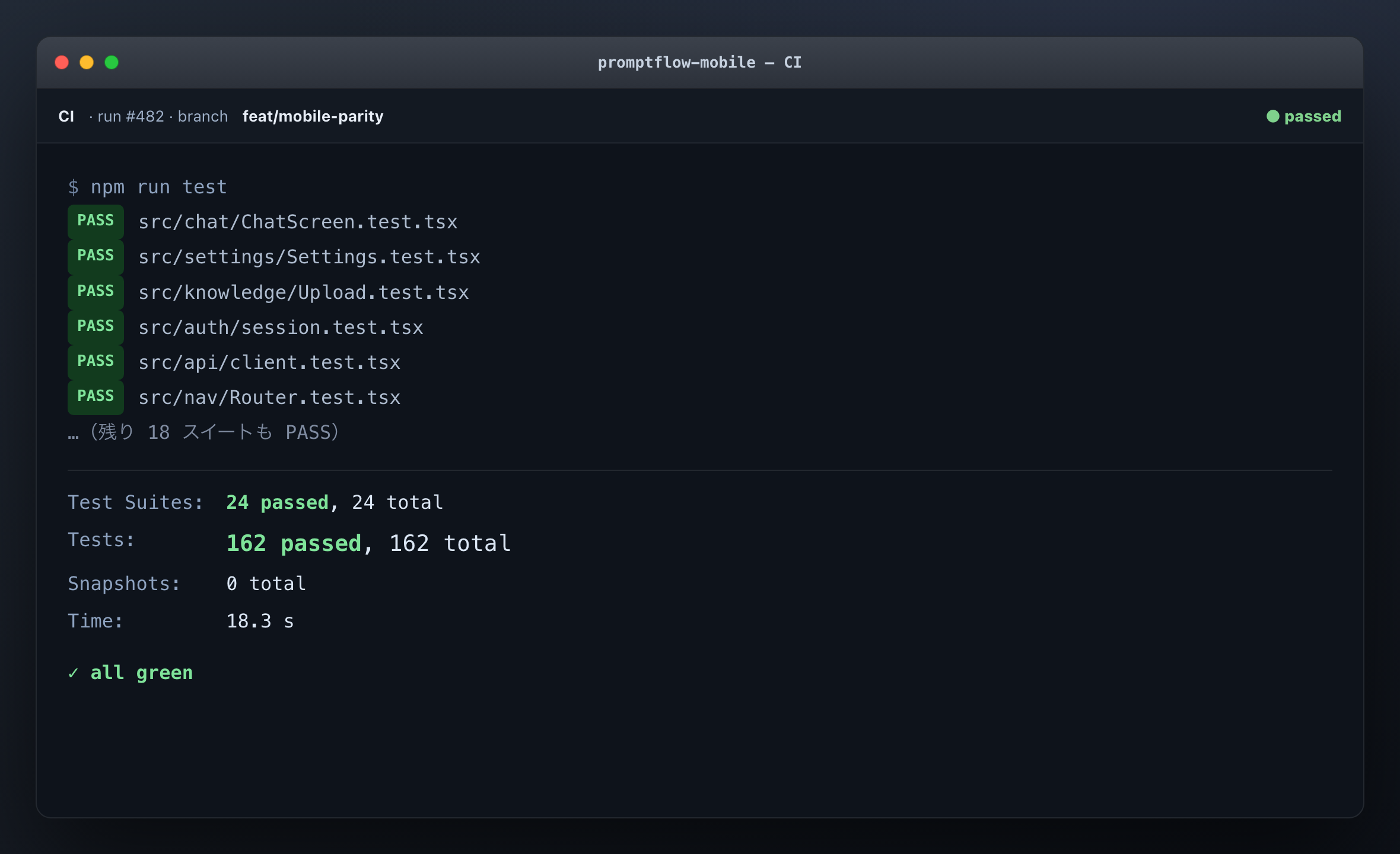Select the window title promptflow-mobile — CI
This screenshot has width=1400, height=854.
tap(699, 62)
